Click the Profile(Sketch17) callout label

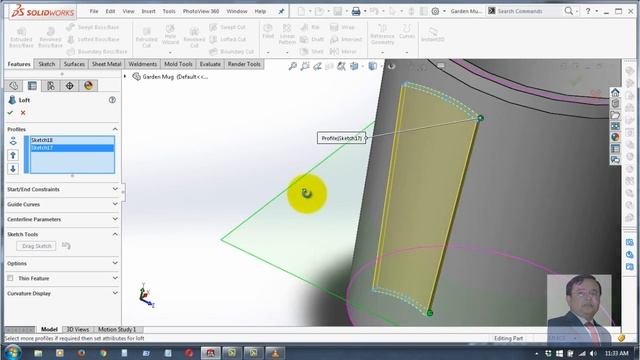tap(341, 138)
